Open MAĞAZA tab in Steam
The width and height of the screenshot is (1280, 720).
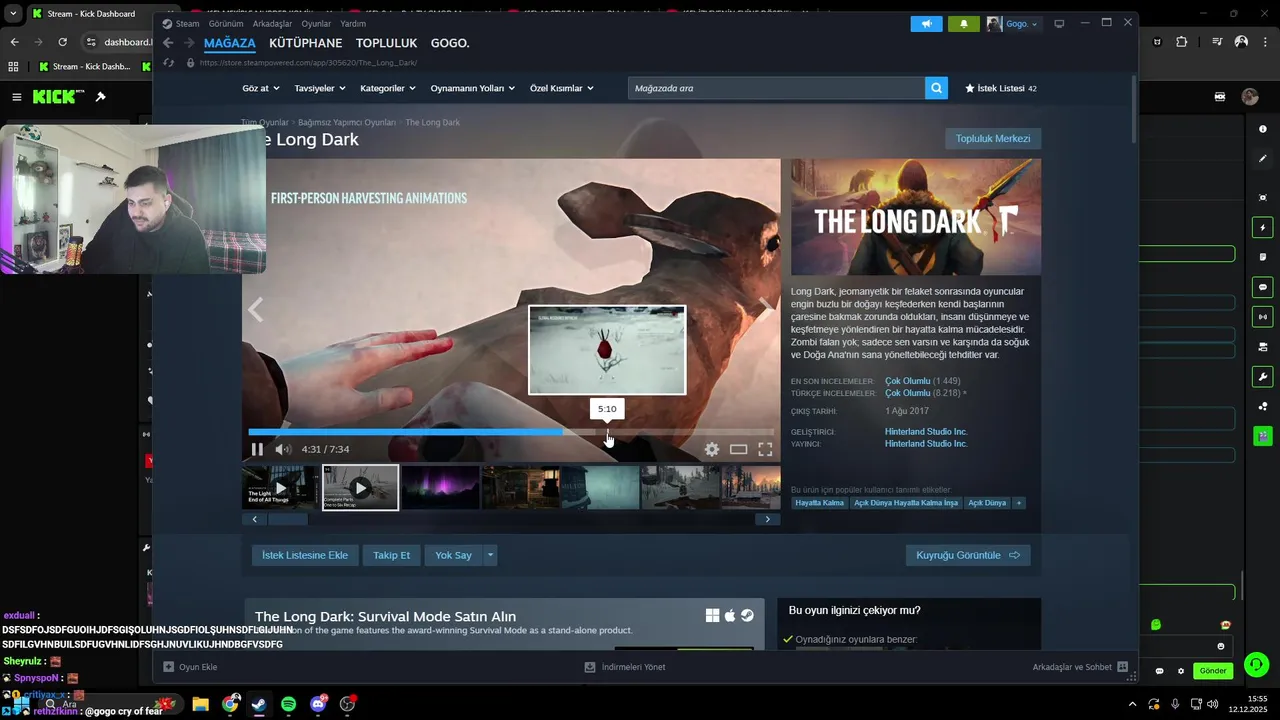click(230, 43)
